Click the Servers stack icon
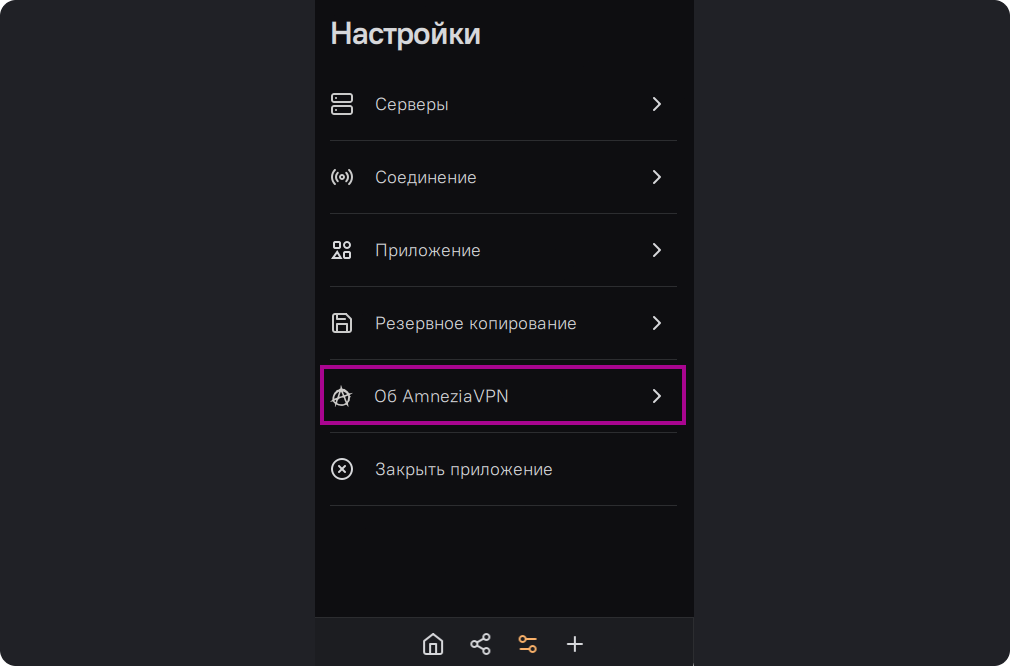The image size is (1010, 666). point(342,104)
